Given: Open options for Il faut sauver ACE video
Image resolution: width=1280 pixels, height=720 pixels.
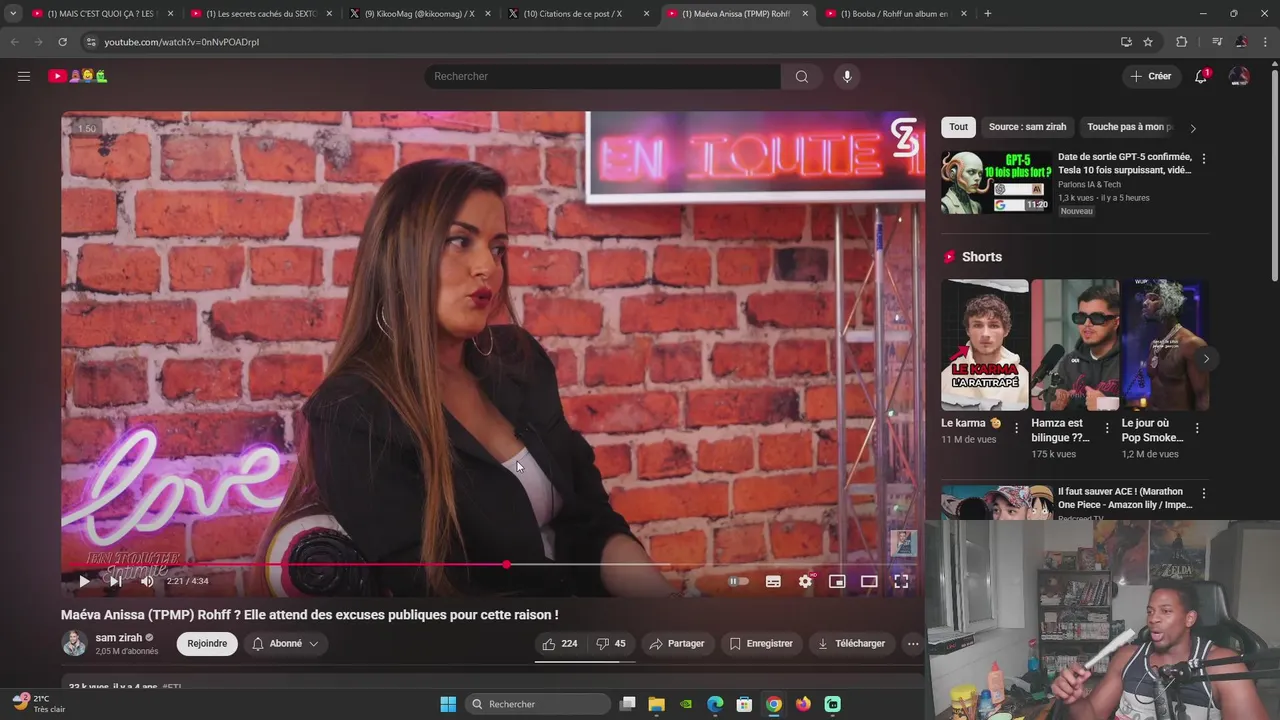Looking at the screenshot, I should (x=1203, y=494).
